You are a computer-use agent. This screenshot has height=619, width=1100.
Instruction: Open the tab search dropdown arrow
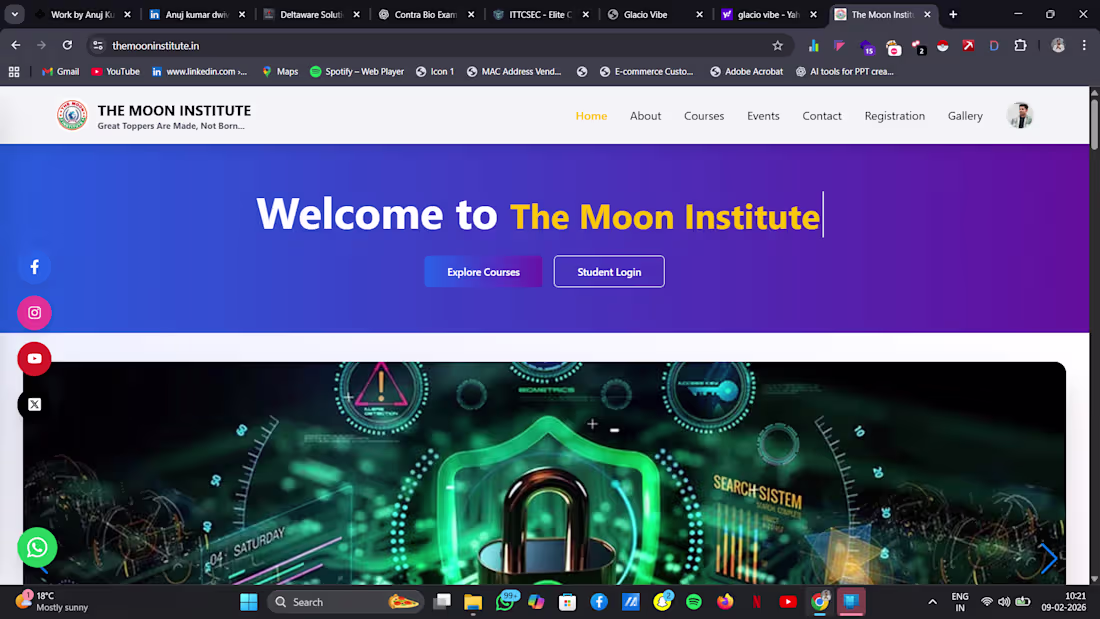pos(15,14)
